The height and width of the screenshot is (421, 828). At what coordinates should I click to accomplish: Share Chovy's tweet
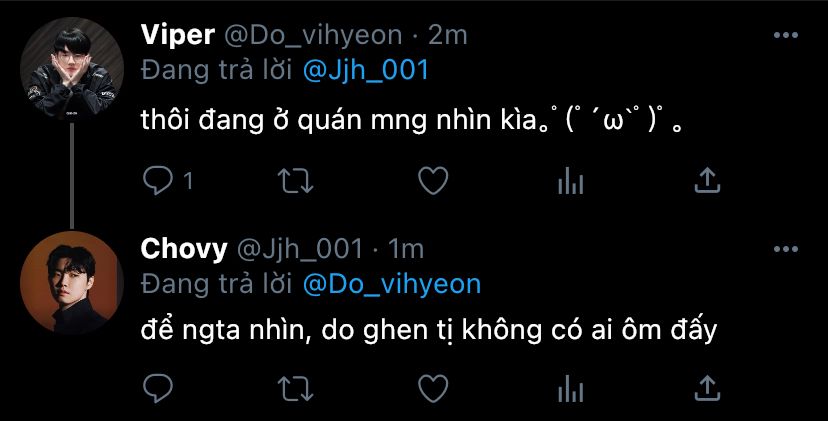(707, 388)
